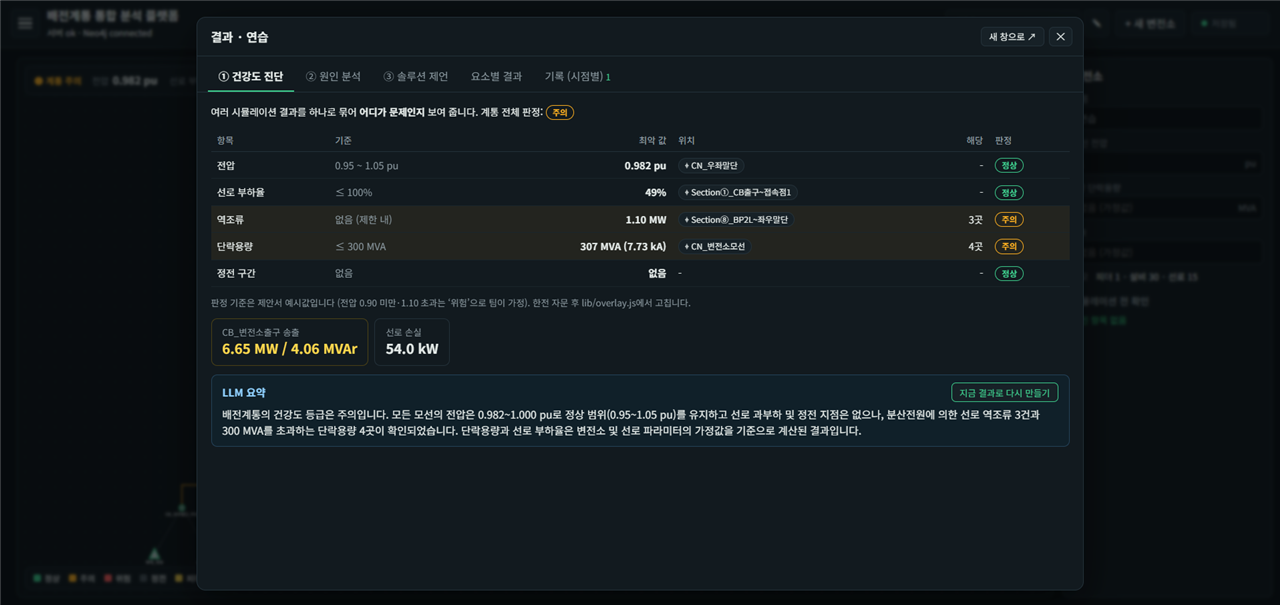Click the 단락용량 row label

236,247
